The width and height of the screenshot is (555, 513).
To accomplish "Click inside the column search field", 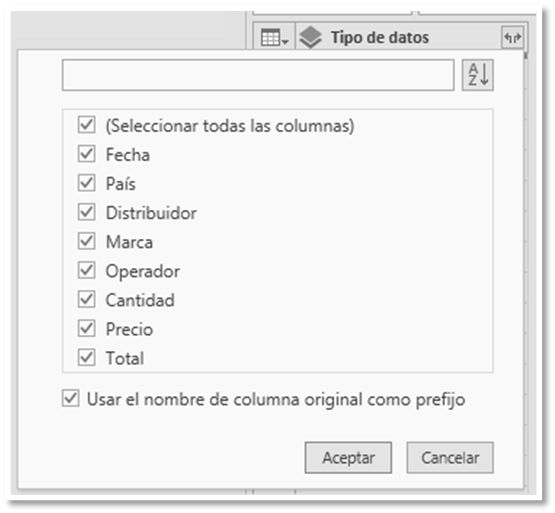I will tap(258, 75).
